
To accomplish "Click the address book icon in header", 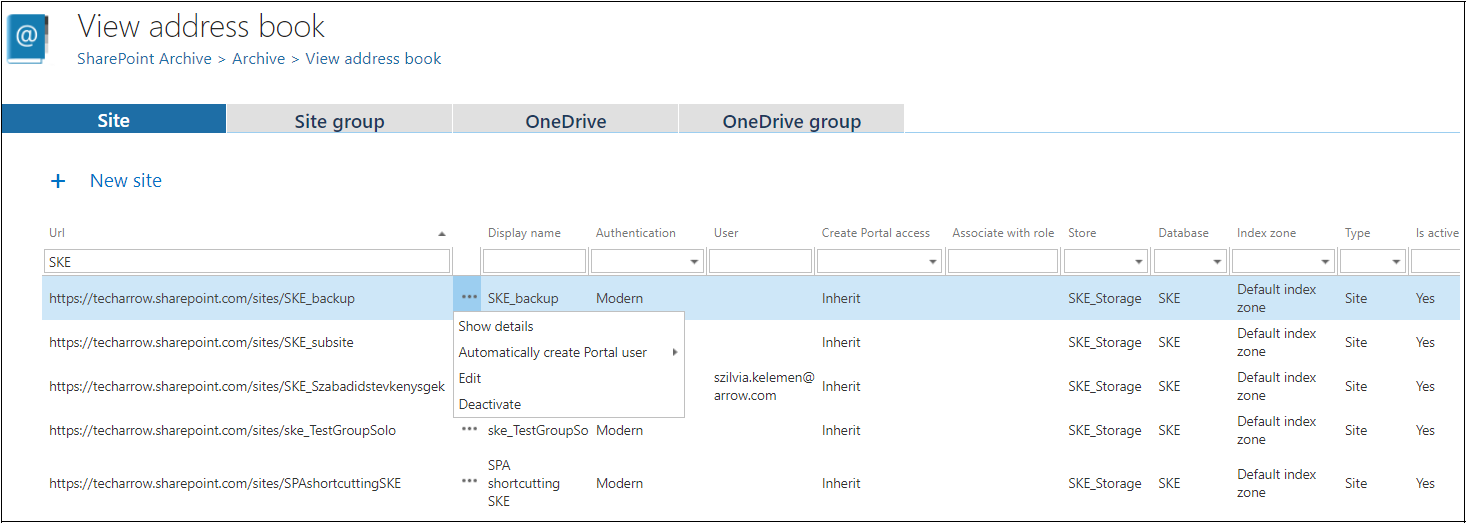I will 27,40.
